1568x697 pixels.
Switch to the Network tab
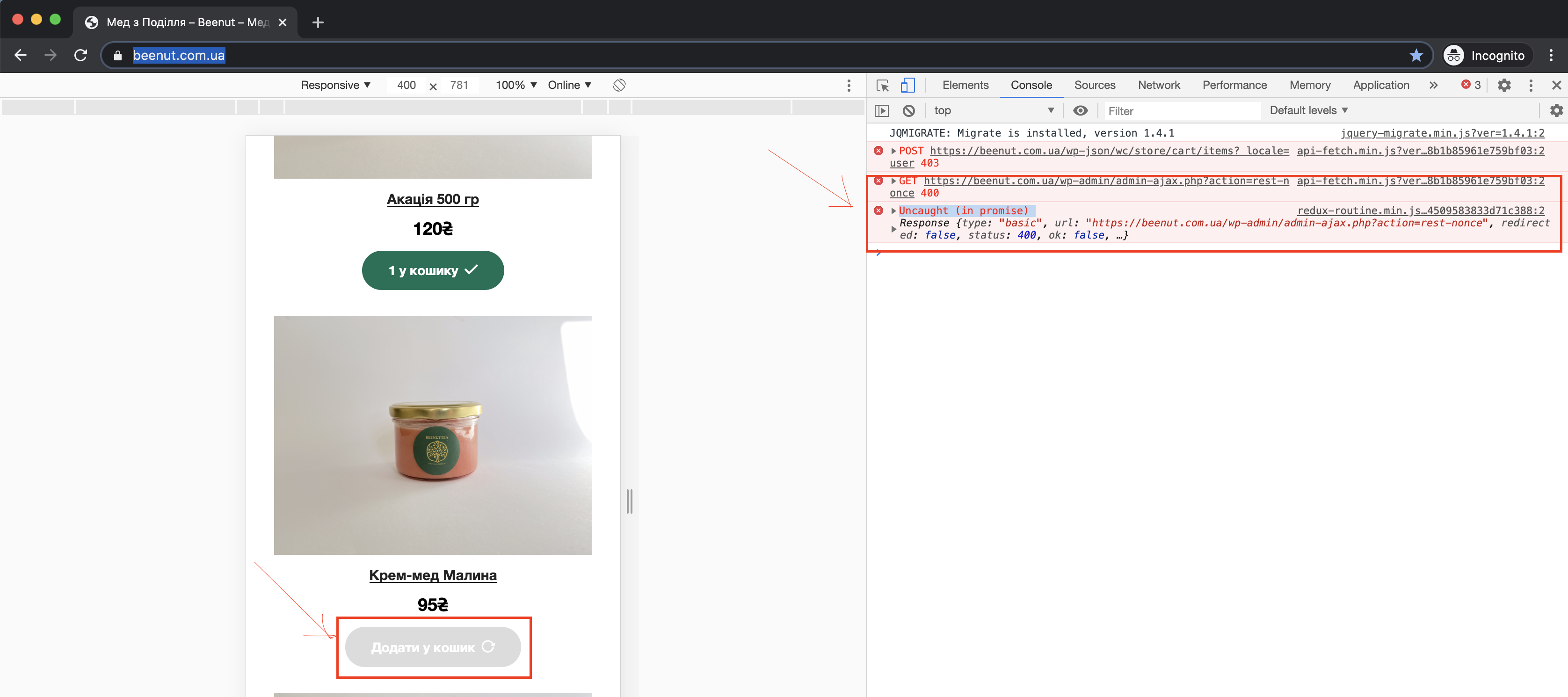pos(1158,85)
